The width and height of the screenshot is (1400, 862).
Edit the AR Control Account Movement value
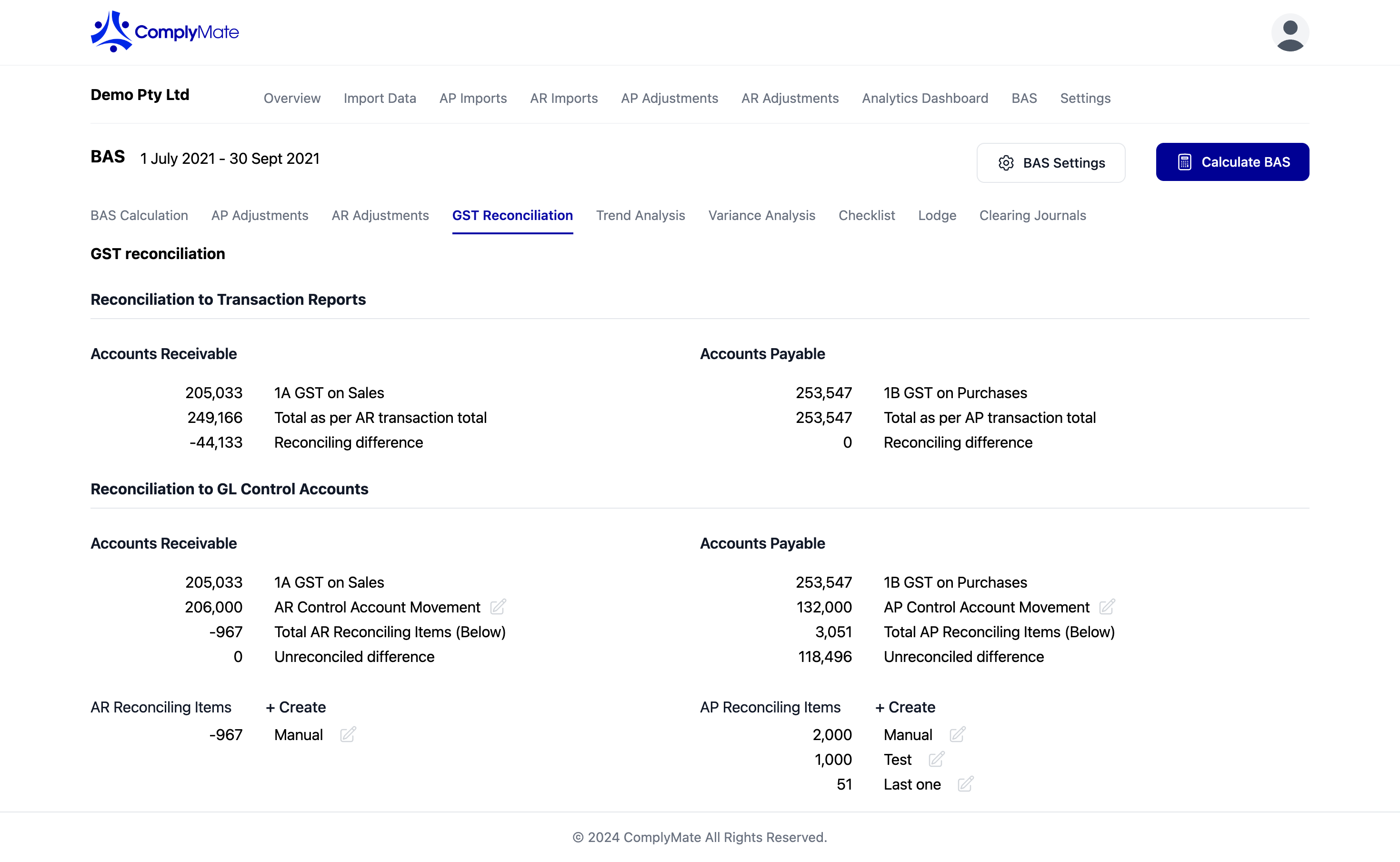tap(499, 607)
